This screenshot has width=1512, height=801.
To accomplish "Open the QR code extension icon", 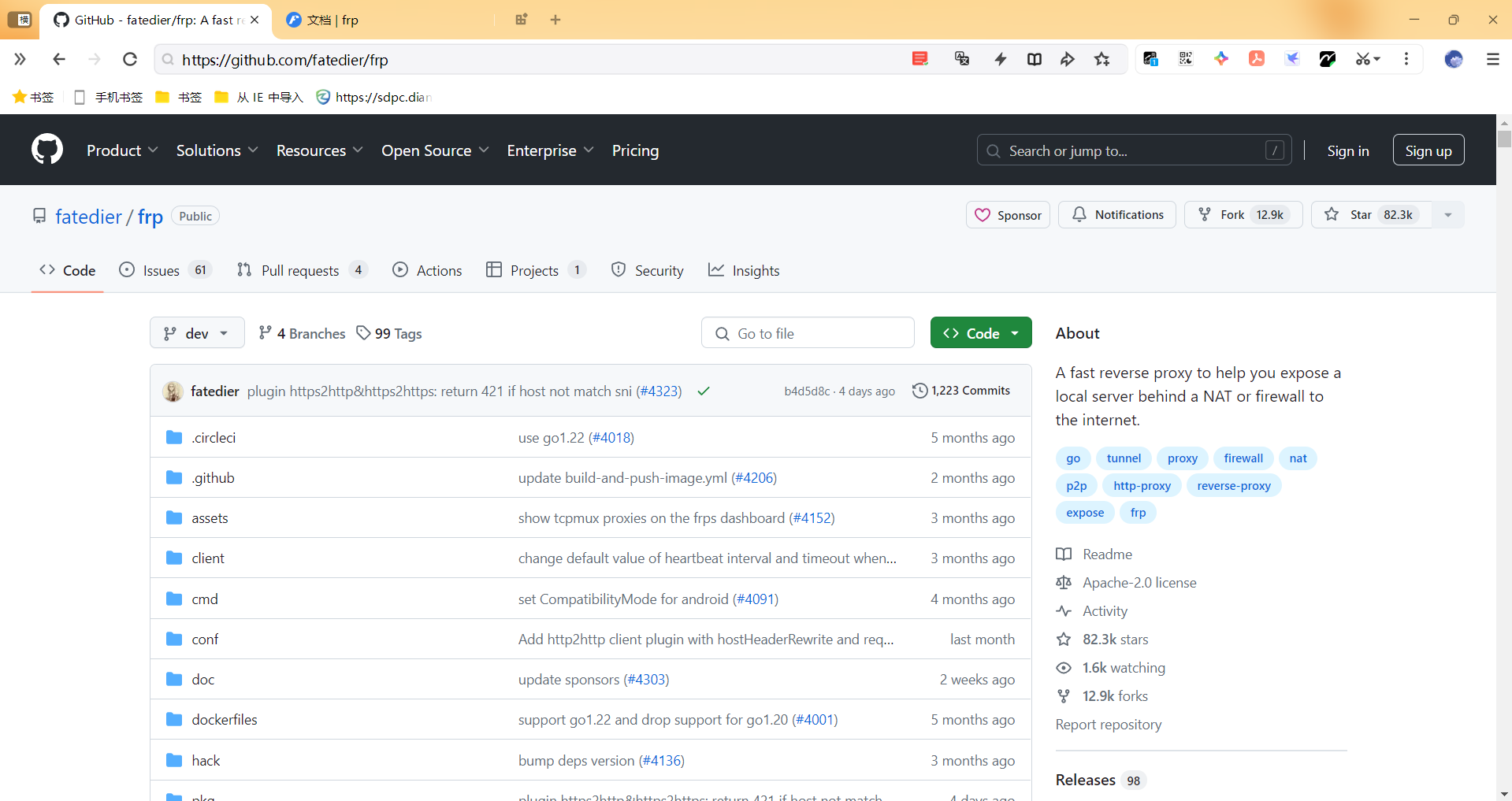I will point(1185,59).
